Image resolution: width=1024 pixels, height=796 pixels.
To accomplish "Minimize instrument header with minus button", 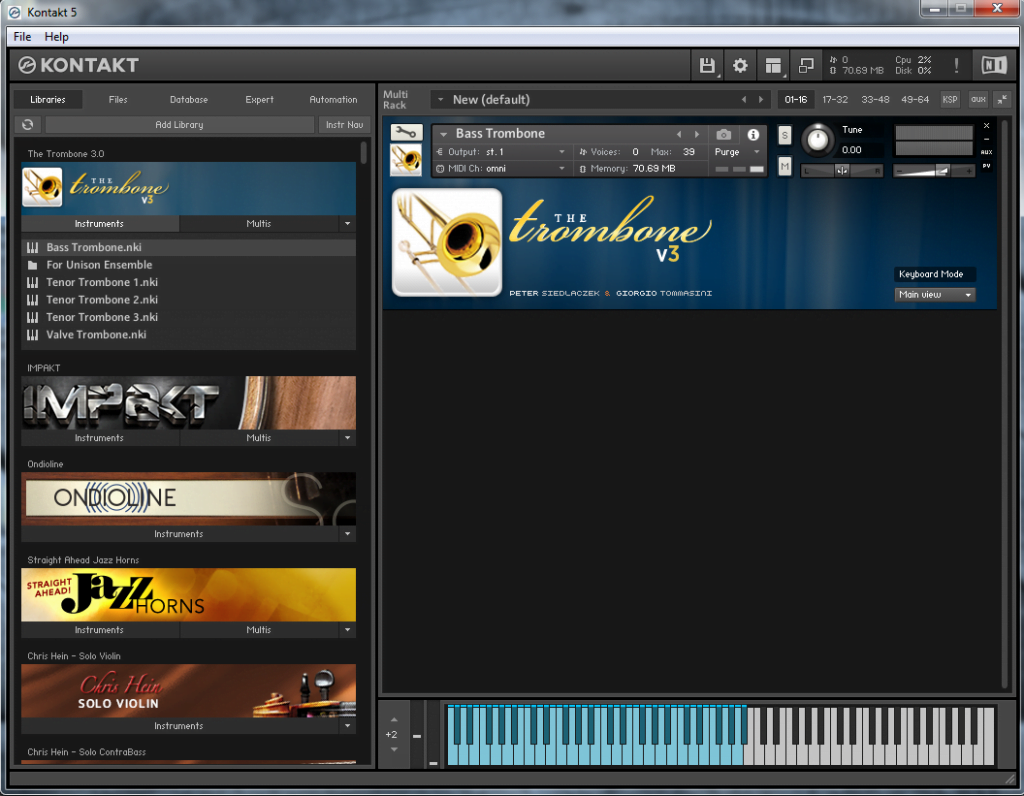I will click(986, 138).
